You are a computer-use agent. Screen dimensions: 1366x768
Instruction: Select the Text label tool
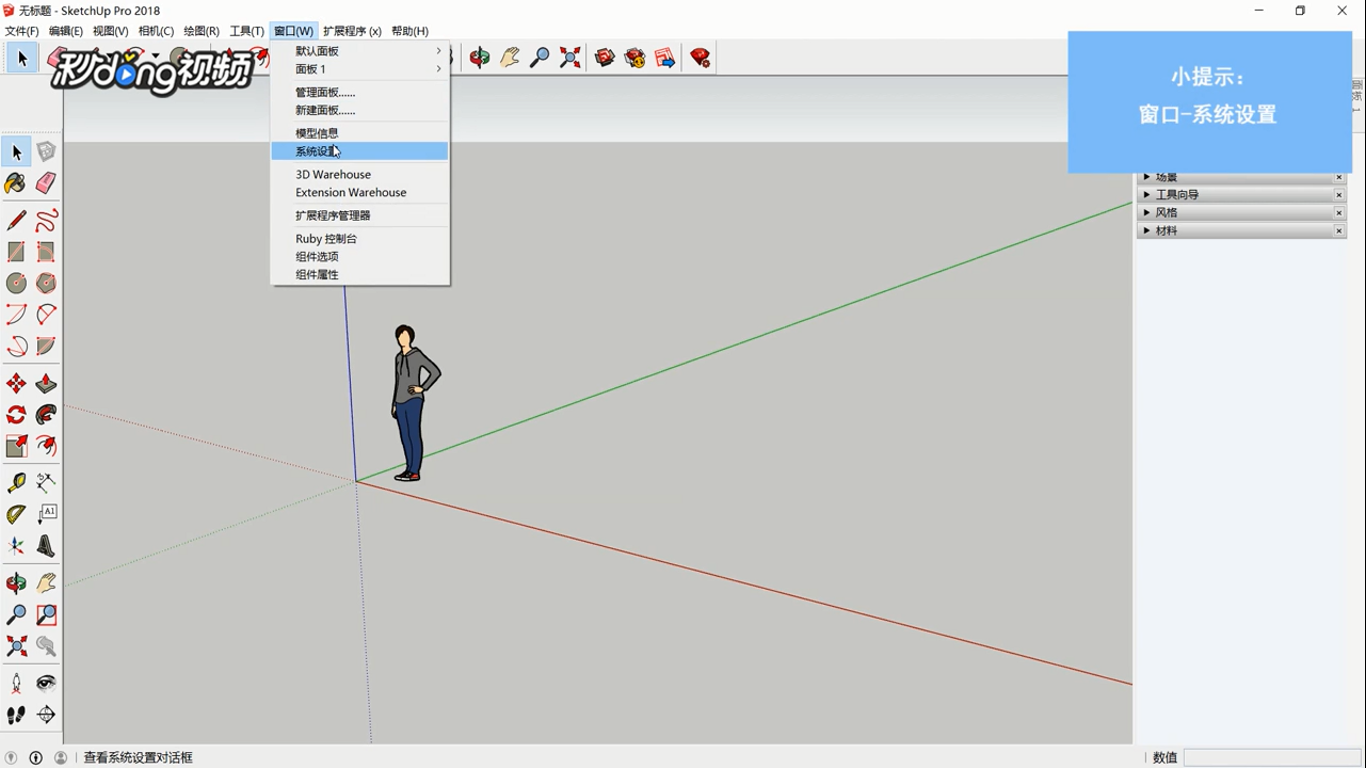tap(46, 515)
